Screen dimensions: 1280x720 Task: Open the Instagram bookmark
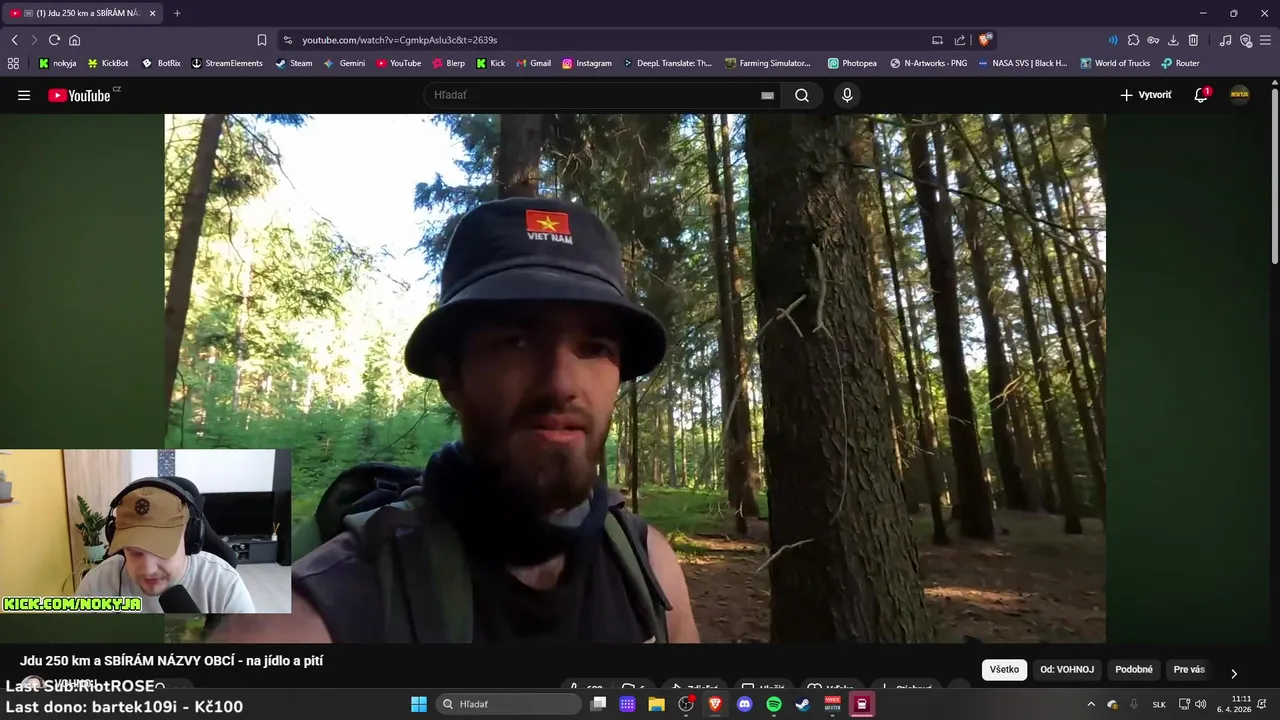587,63
